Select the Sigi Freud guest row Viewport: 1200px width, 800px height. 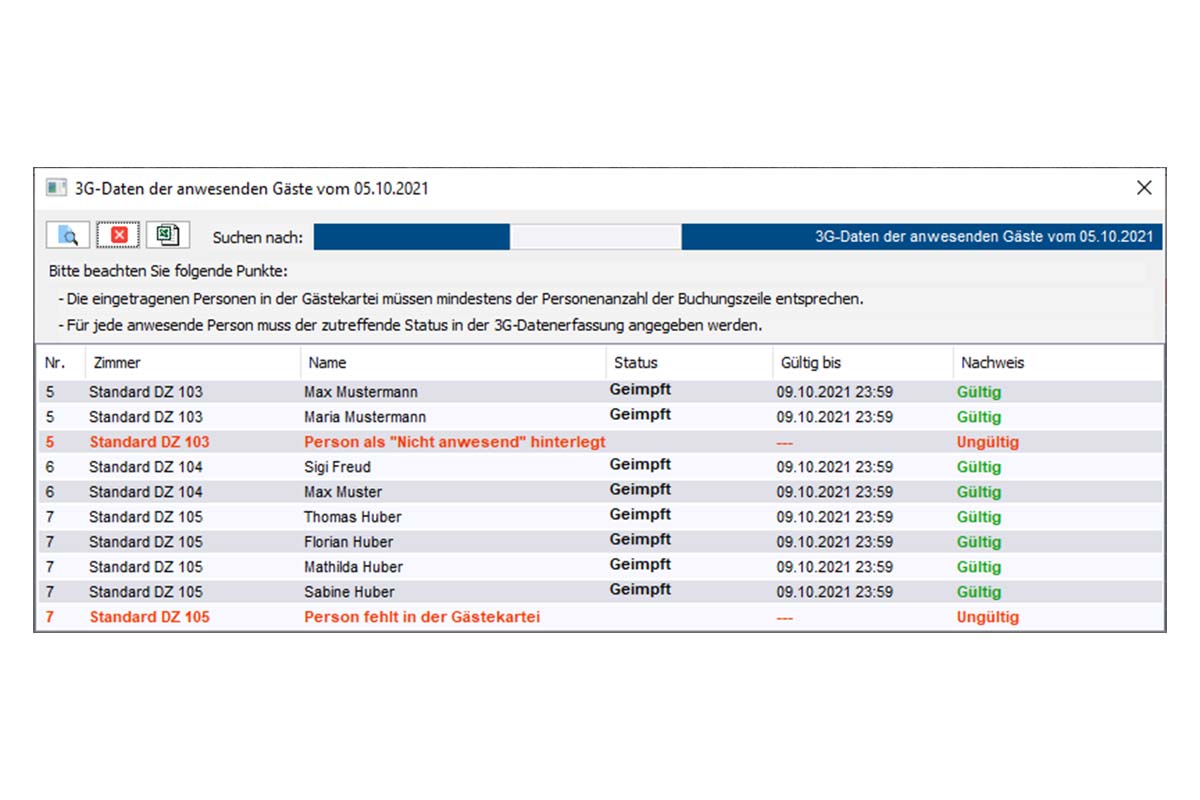click(337, 467)
